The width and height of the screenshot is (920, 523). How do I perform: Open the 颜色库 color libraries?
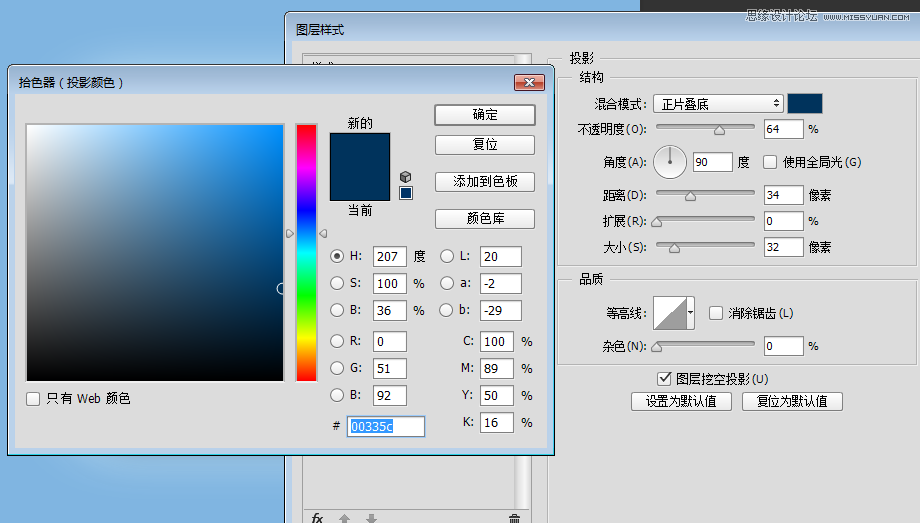click(485, 219)
